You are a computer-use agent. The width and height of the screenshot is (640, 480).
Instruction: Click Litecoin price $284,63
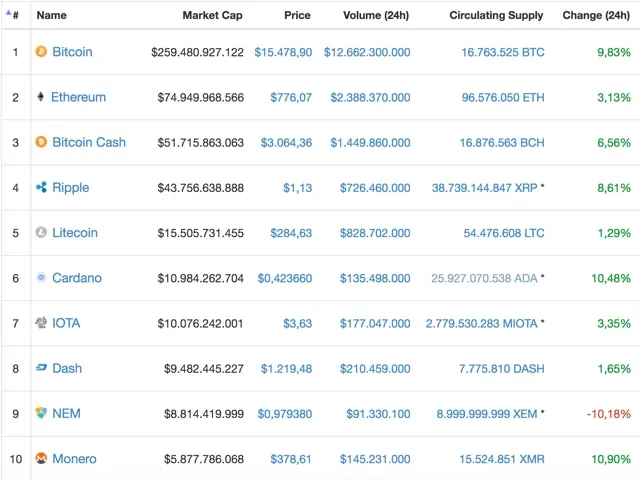pos(291,233)
